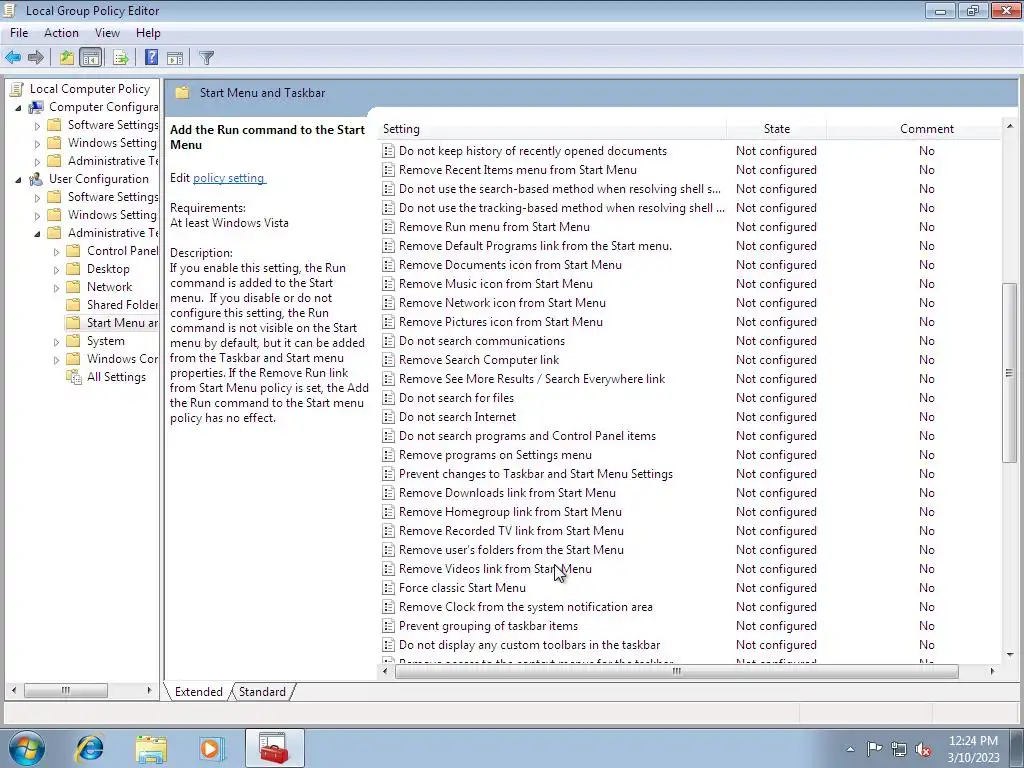Open Windows Media Player taskbar icon
The width and height of the screenshot is (1024, 768).
tap(212, 748)
